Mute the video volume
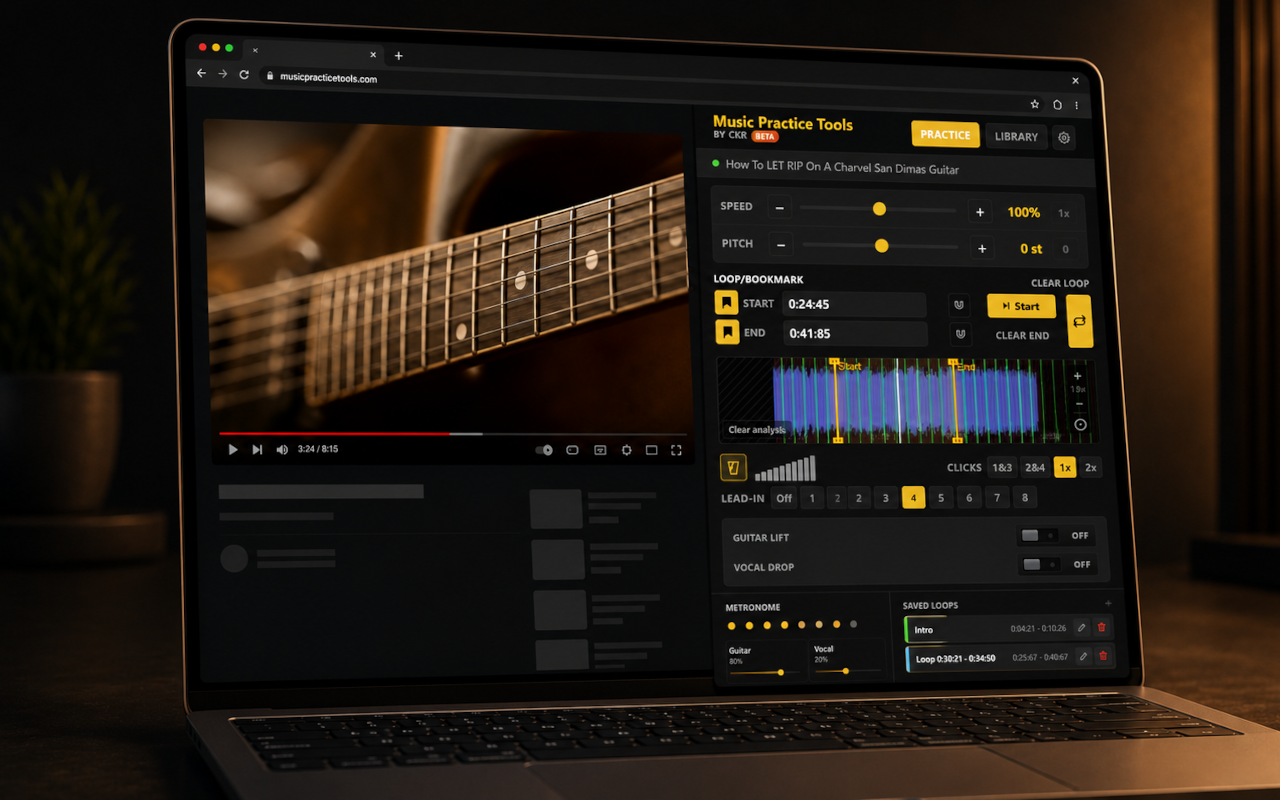 click(x=282, y=450)
